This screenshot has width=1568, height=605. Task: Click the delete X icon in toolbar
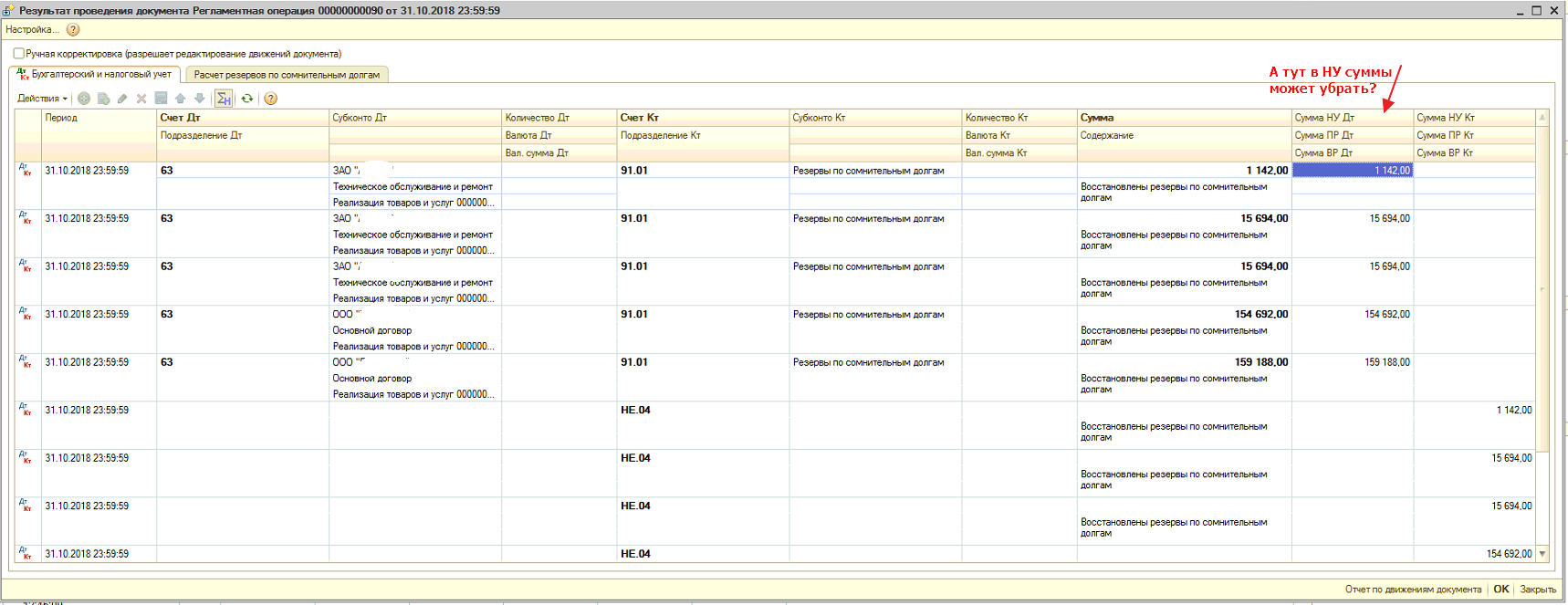[x=141, y=99]
